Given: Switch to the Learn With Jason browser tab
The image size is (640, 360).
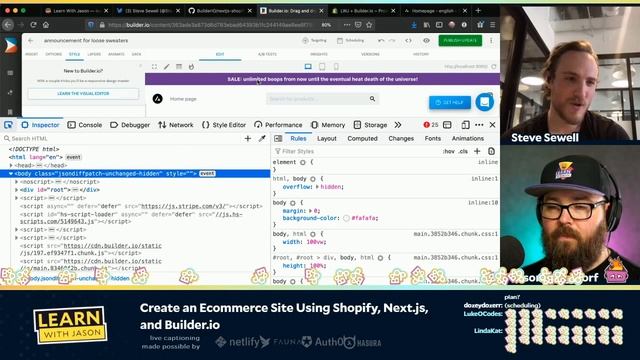Looking at the screenshot, I should tap(77, 11).
